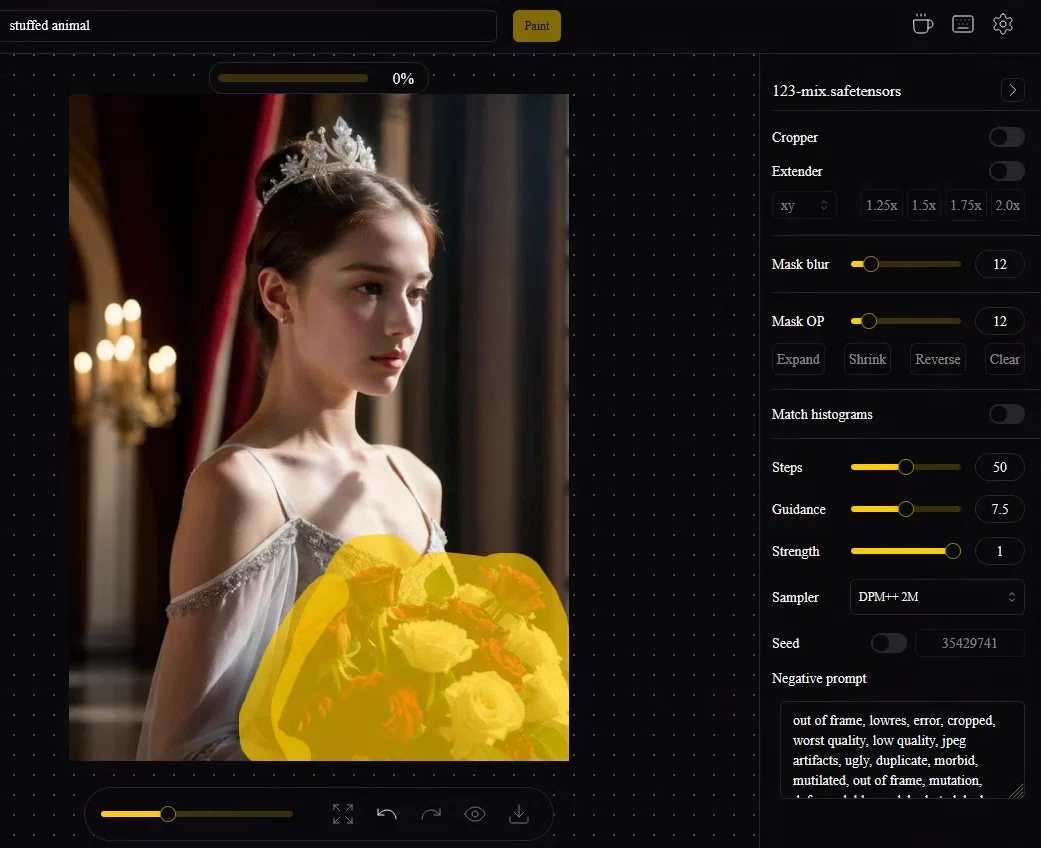Click the Seed number field

click(969, 643)
